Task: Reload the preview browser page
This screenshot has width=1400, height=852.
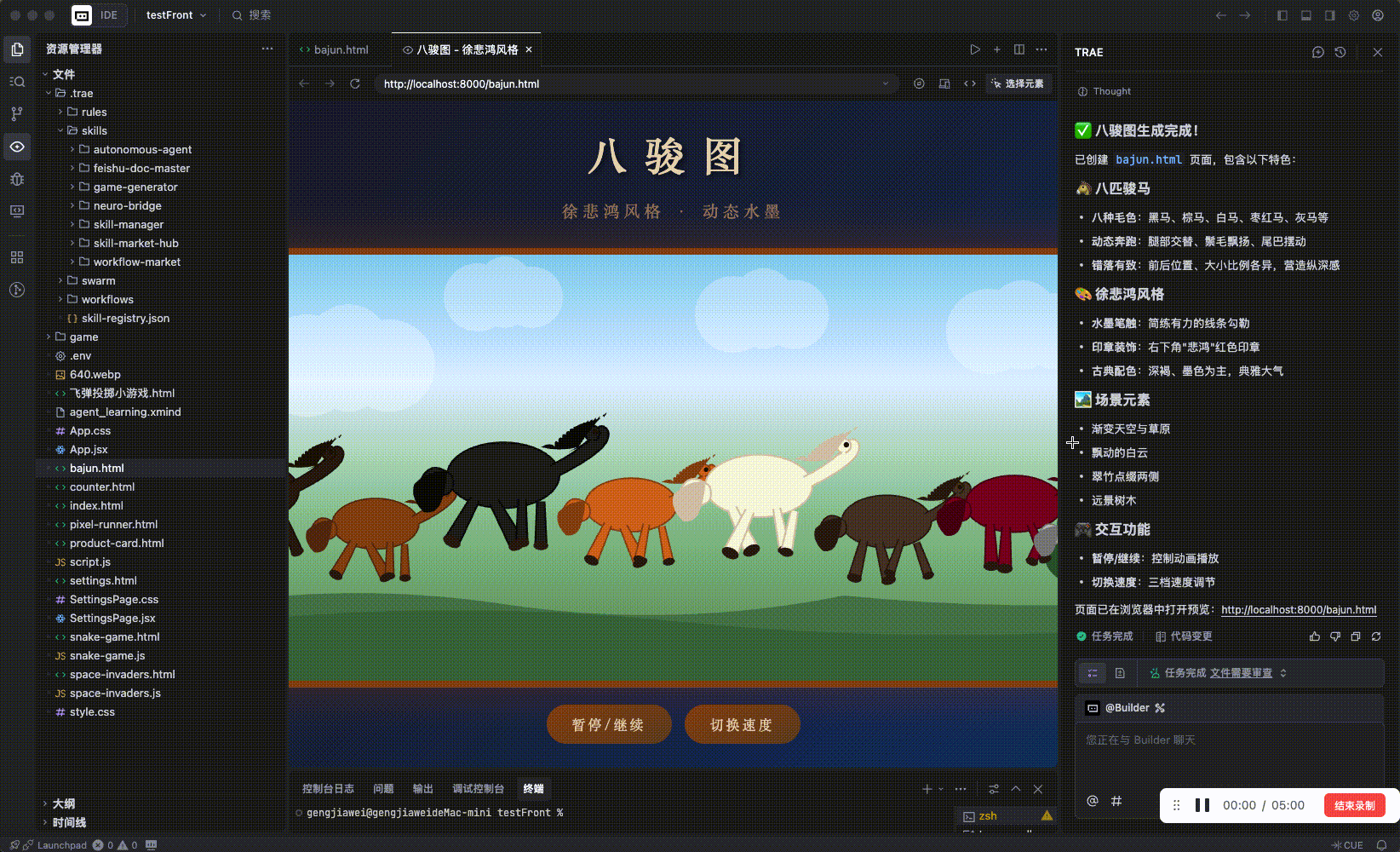Action: click(355, 83)
